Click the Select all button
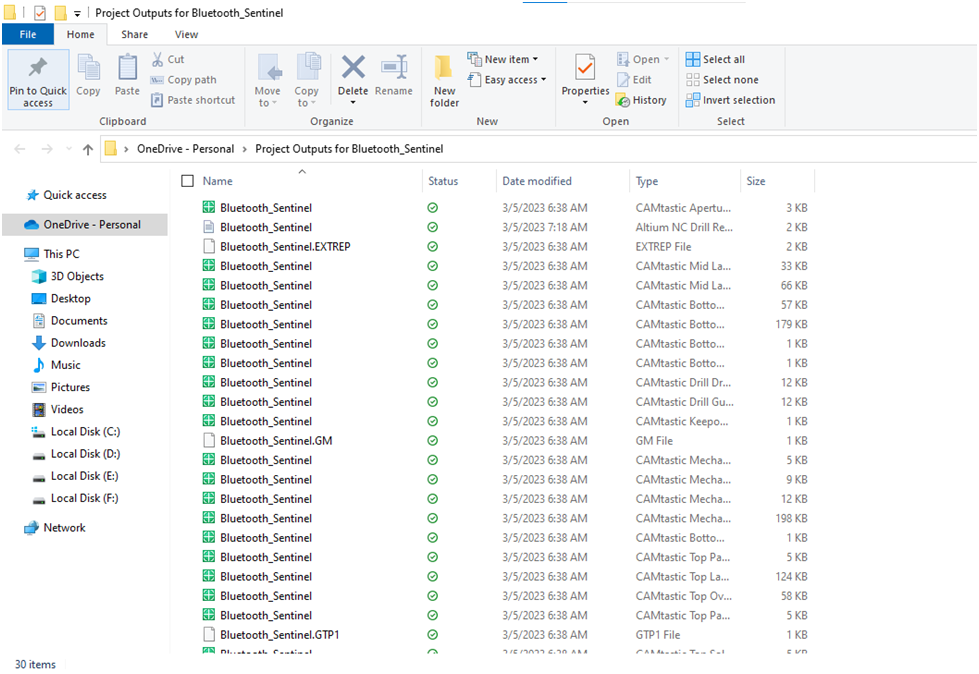The image size is (979, 674). click(x=715, y=59)
